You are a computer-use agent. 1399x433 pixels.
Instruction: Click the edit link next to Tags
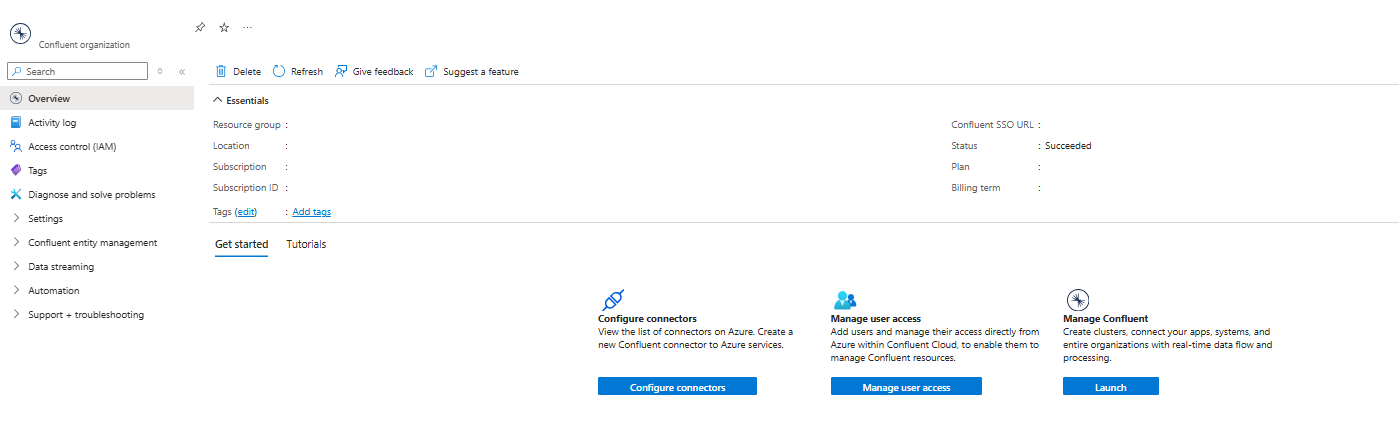point(246,212)
